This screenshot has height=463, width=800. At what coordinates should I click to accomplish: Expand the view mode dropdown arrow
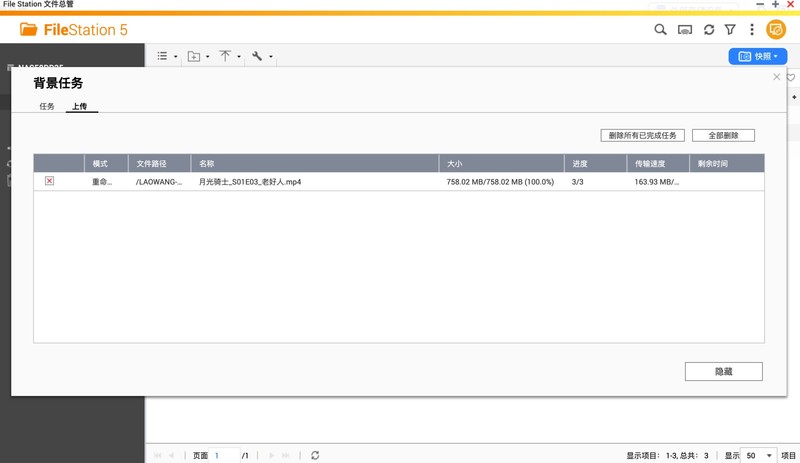(x=176, y=57)
